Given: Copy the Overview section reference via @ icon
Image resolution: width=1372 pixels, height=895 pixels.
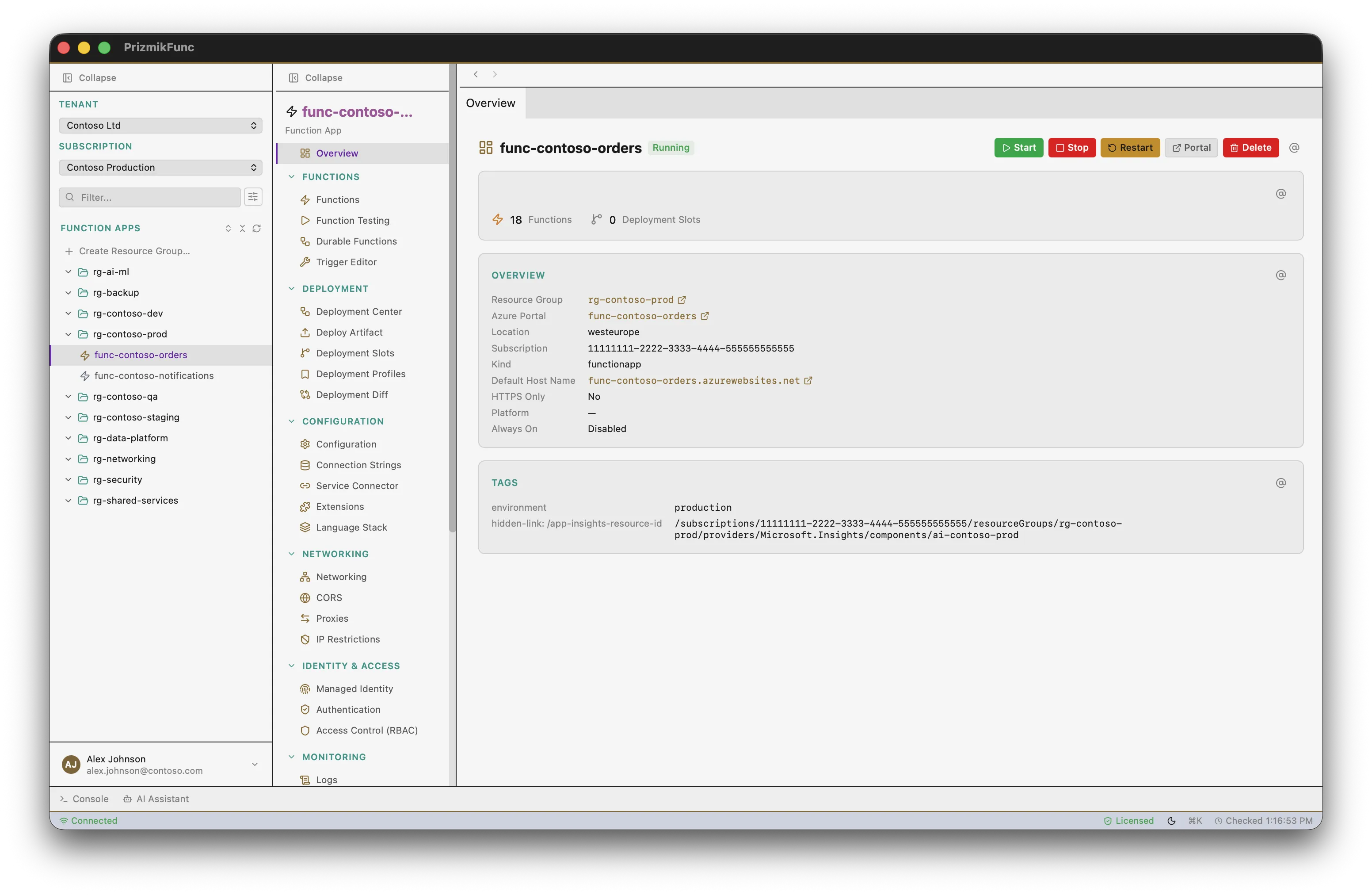Looking at the screenshot, I should pos(1281,275).
